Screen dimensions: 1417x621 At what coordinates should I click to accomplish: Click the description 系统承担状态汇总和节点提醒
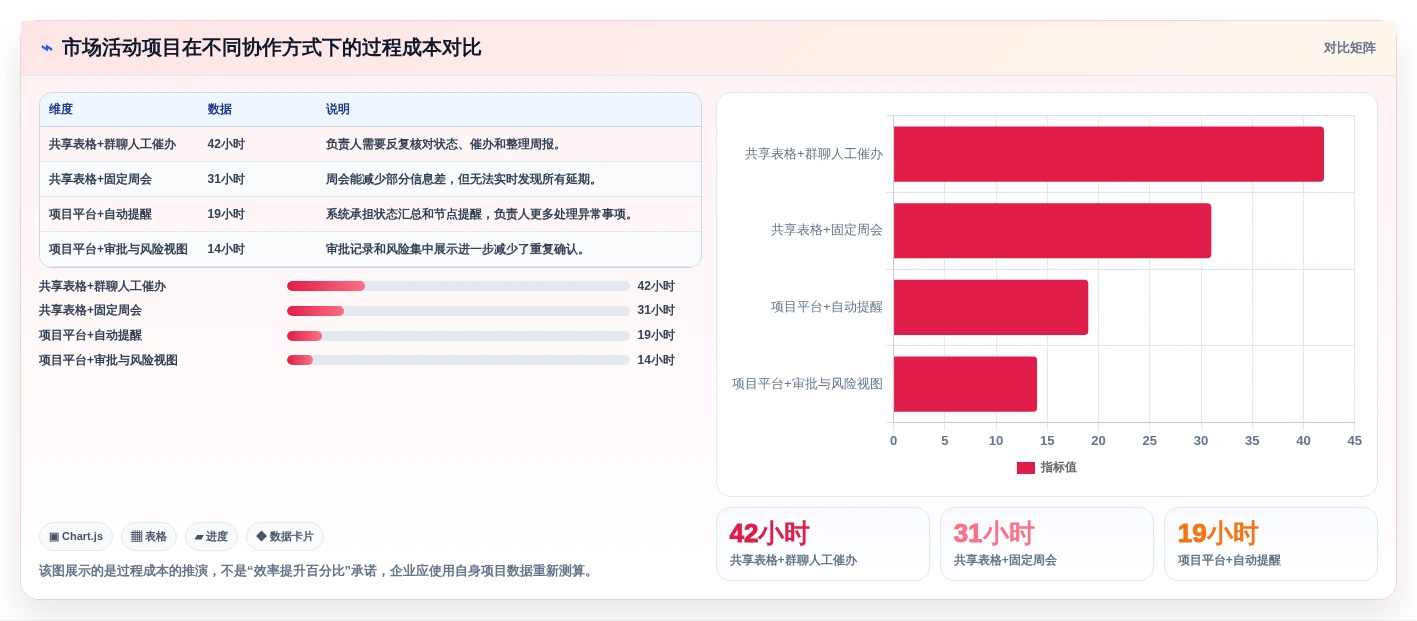click(x=481, y=215)
